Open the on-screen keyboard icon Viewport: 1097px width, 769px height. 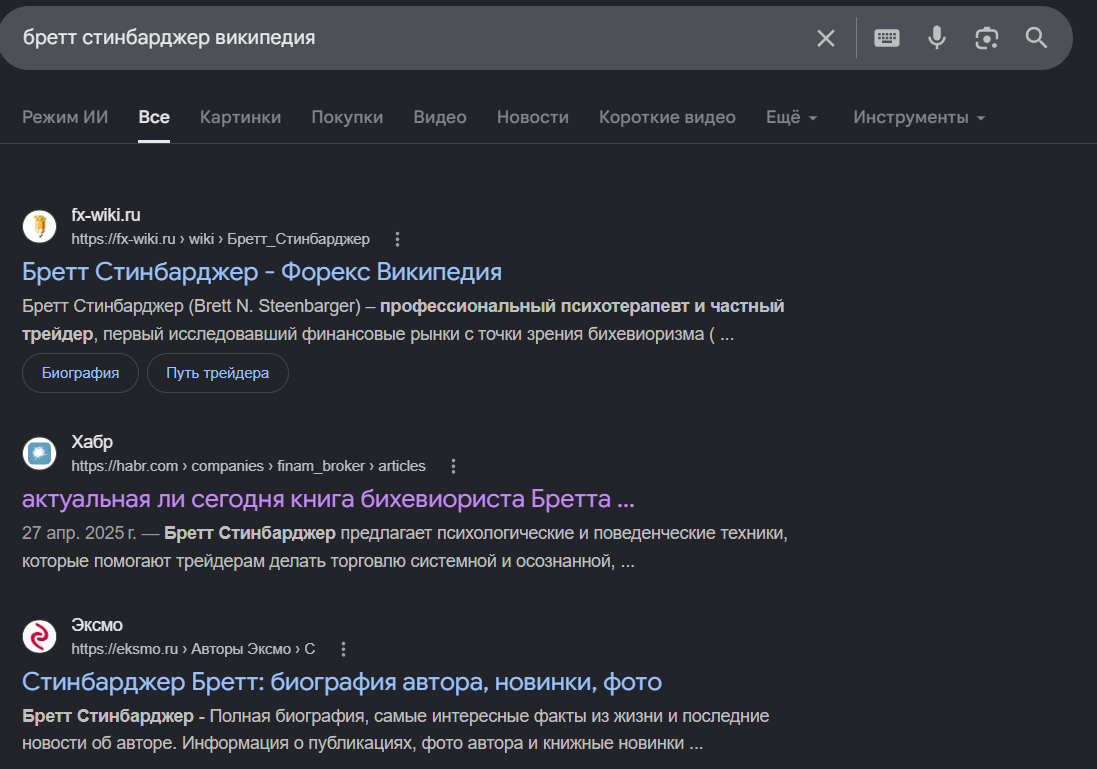(886, 38)
